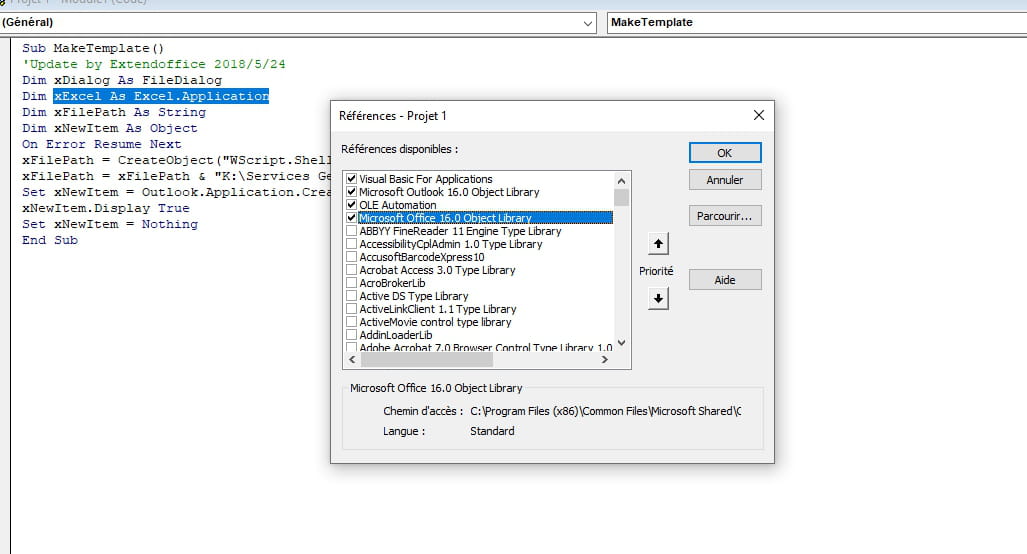This screenshot has height=554, width=1027.
Task: Click the vertical scrollbar thumb in references list
Action: tap(622, 197)
